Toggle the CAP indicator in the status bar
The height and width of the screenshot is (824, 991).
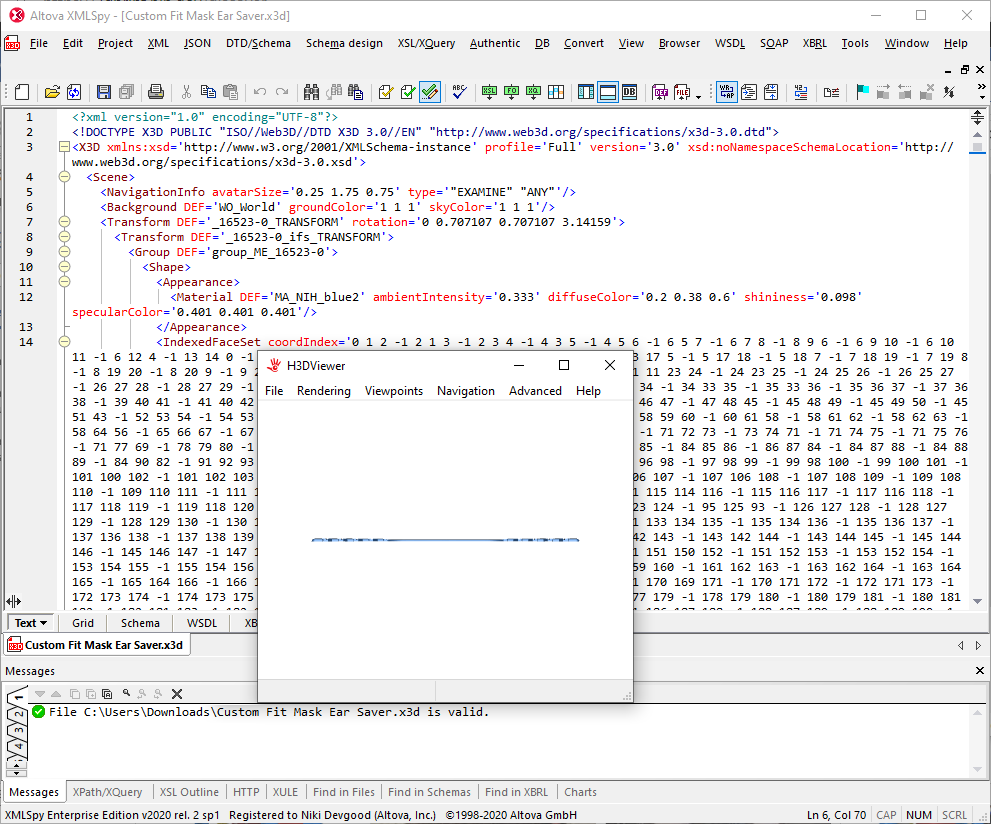pos(886,815)
